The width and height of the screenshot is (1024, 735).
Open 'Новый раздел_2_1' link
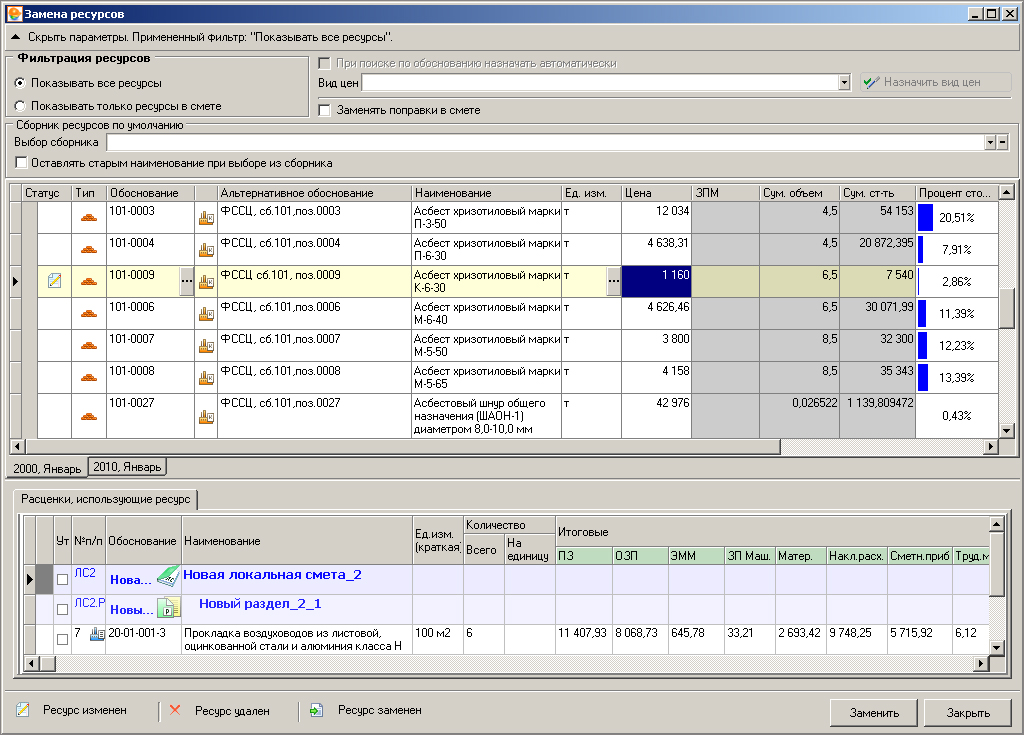click(260, 604)
